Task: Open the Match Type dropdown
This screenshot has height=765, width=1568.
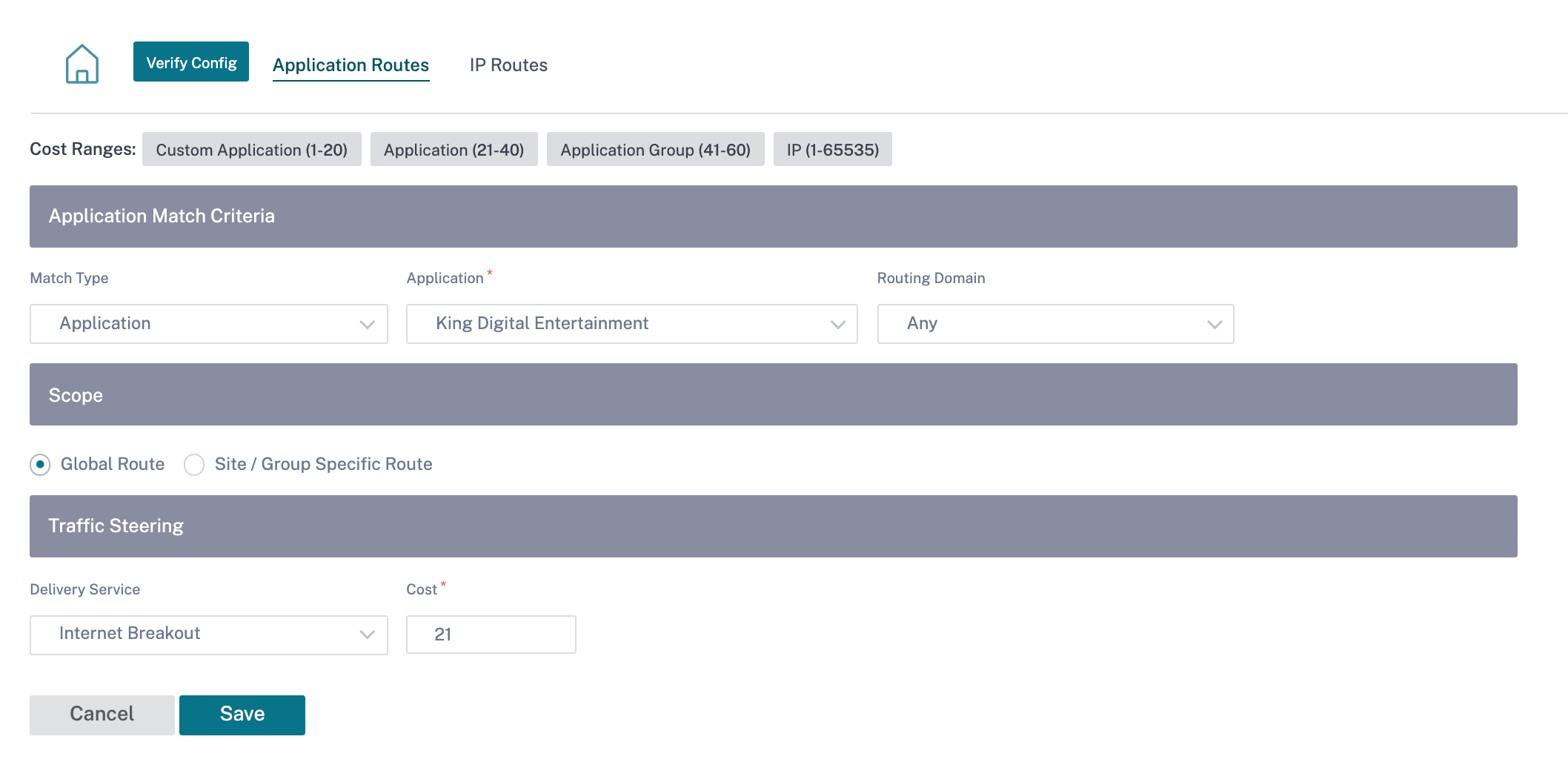Action: pyautogui.click(x=209, y=324)
